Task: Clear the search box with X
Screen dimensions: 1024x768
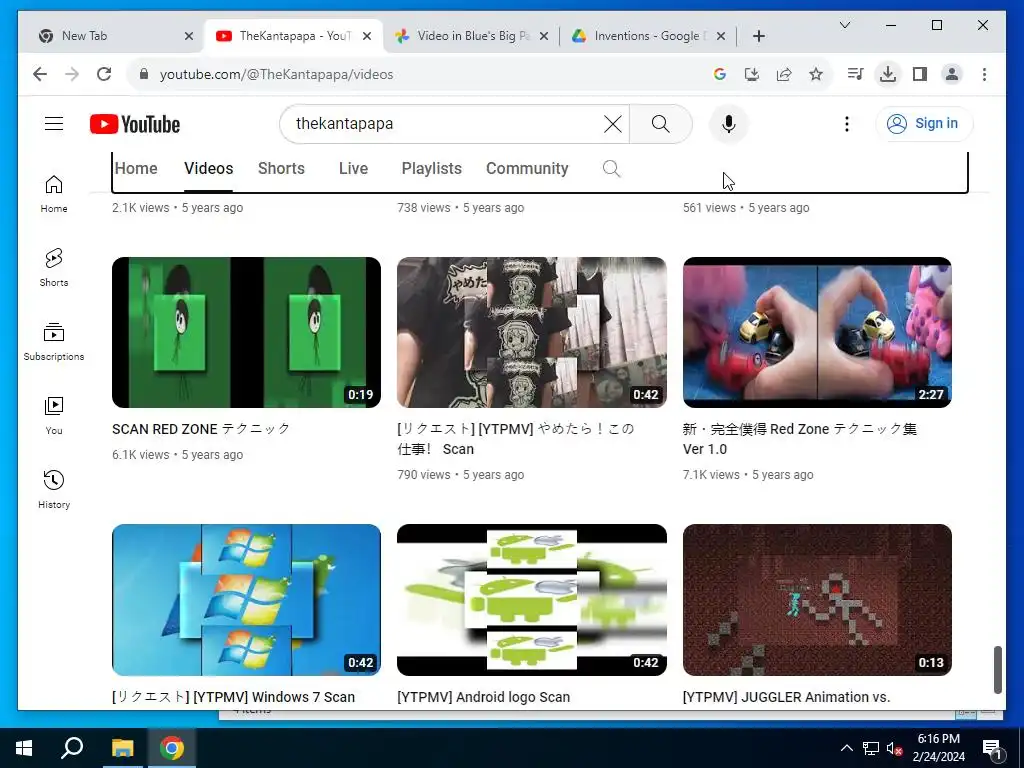Action: tap(612, 123)
